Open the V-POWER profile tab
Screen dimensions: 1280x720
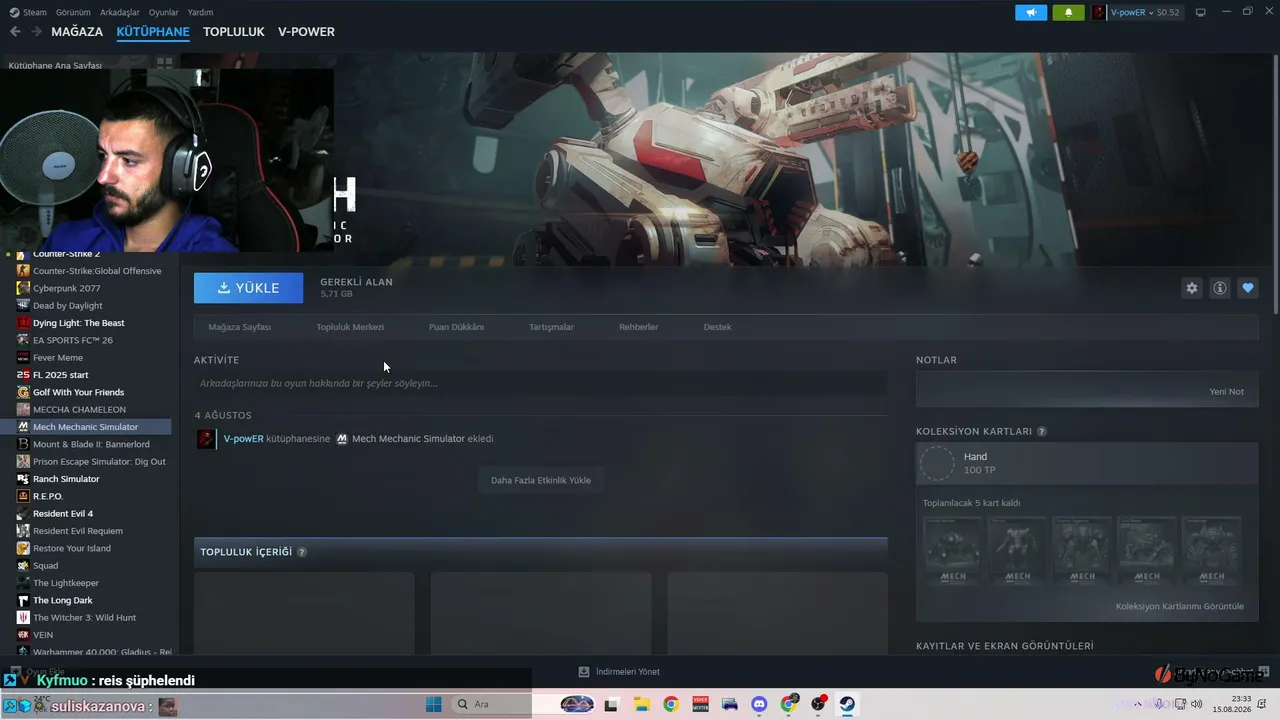[306, 32]
